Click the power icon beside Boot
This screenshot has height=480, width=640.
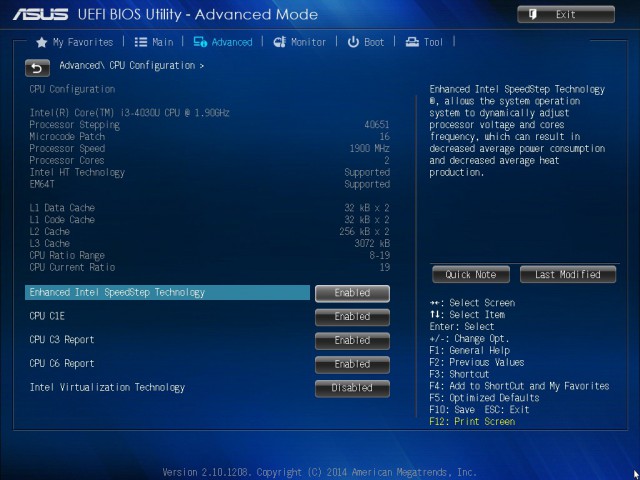(353, 42)
